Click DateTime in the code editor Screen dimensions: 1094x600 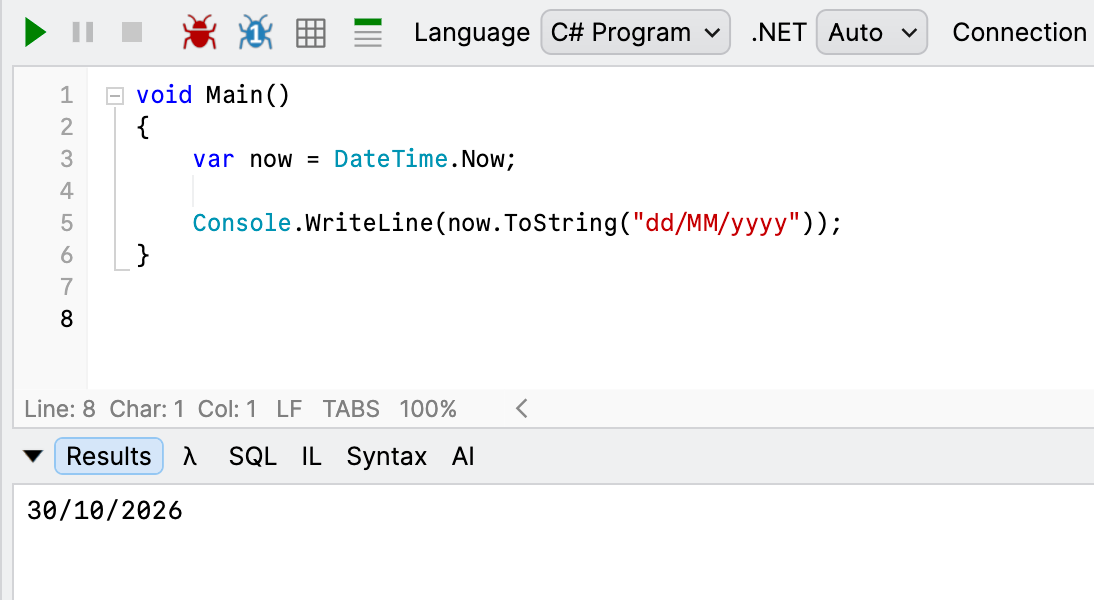pos(390,159)
